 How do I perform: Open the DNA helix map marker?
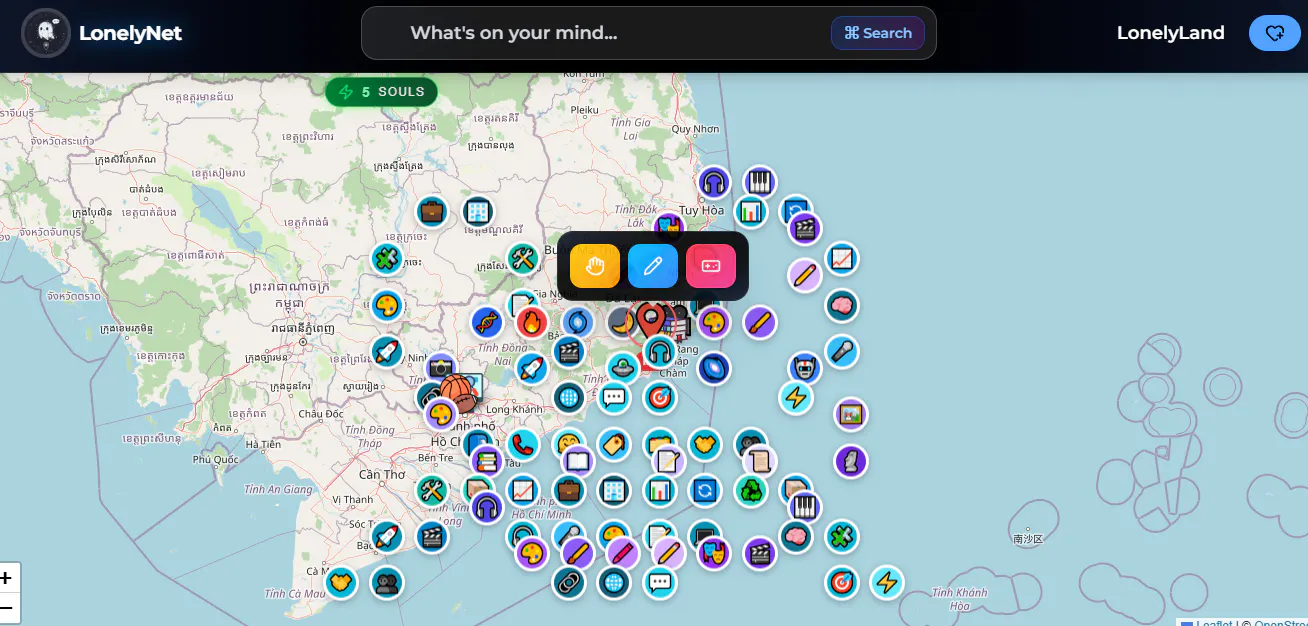(x=487, y=322)
